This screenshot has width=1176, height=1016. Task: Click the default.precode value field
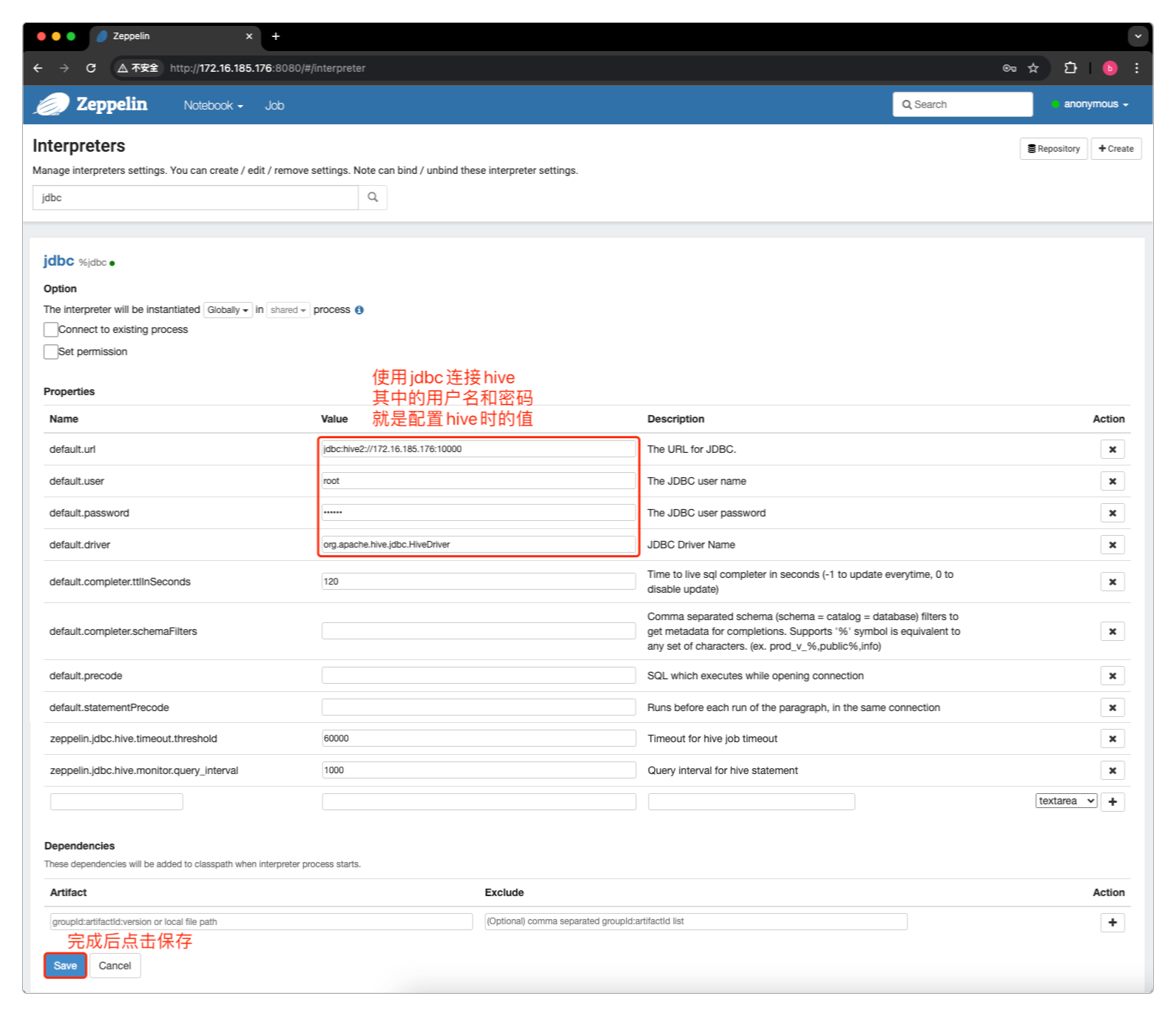tap(479, 676)
